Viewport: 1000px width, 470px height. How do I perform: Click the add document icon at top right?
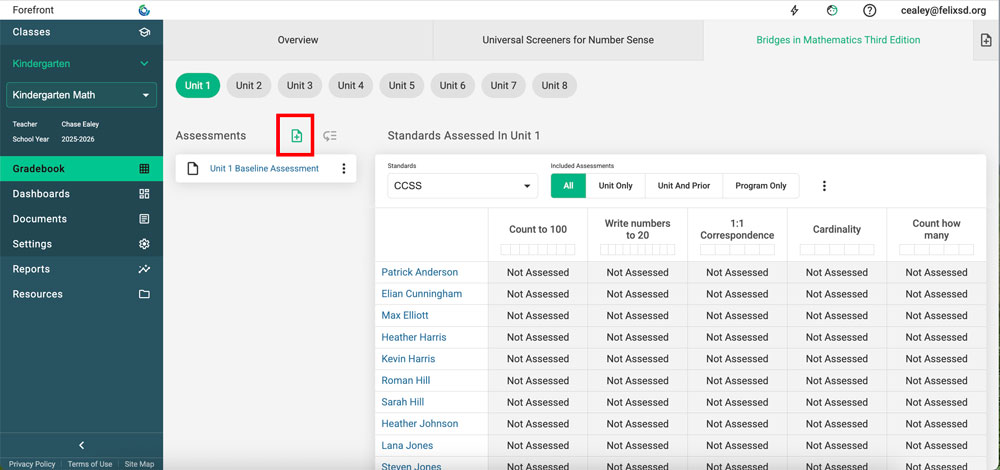pyautogui.click(x=986, y=40)
